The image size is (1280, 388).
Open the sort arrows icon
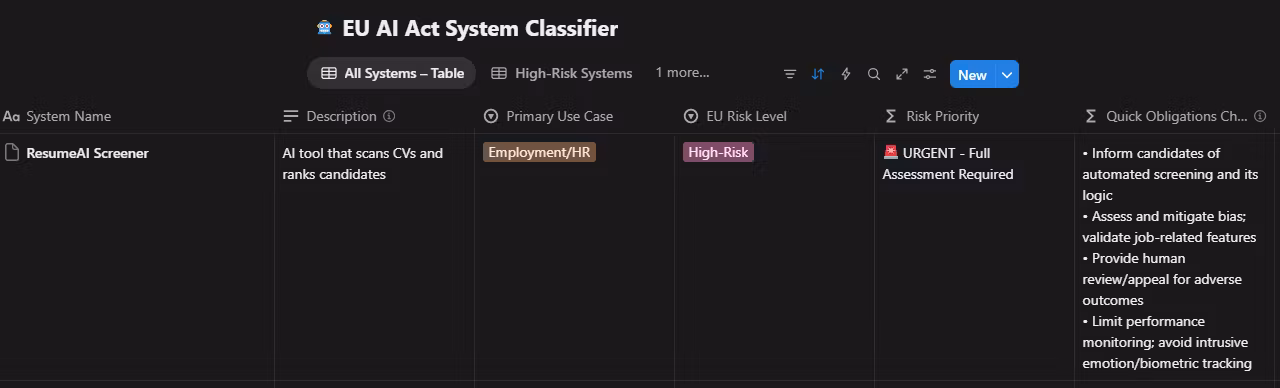pos(818,74)
